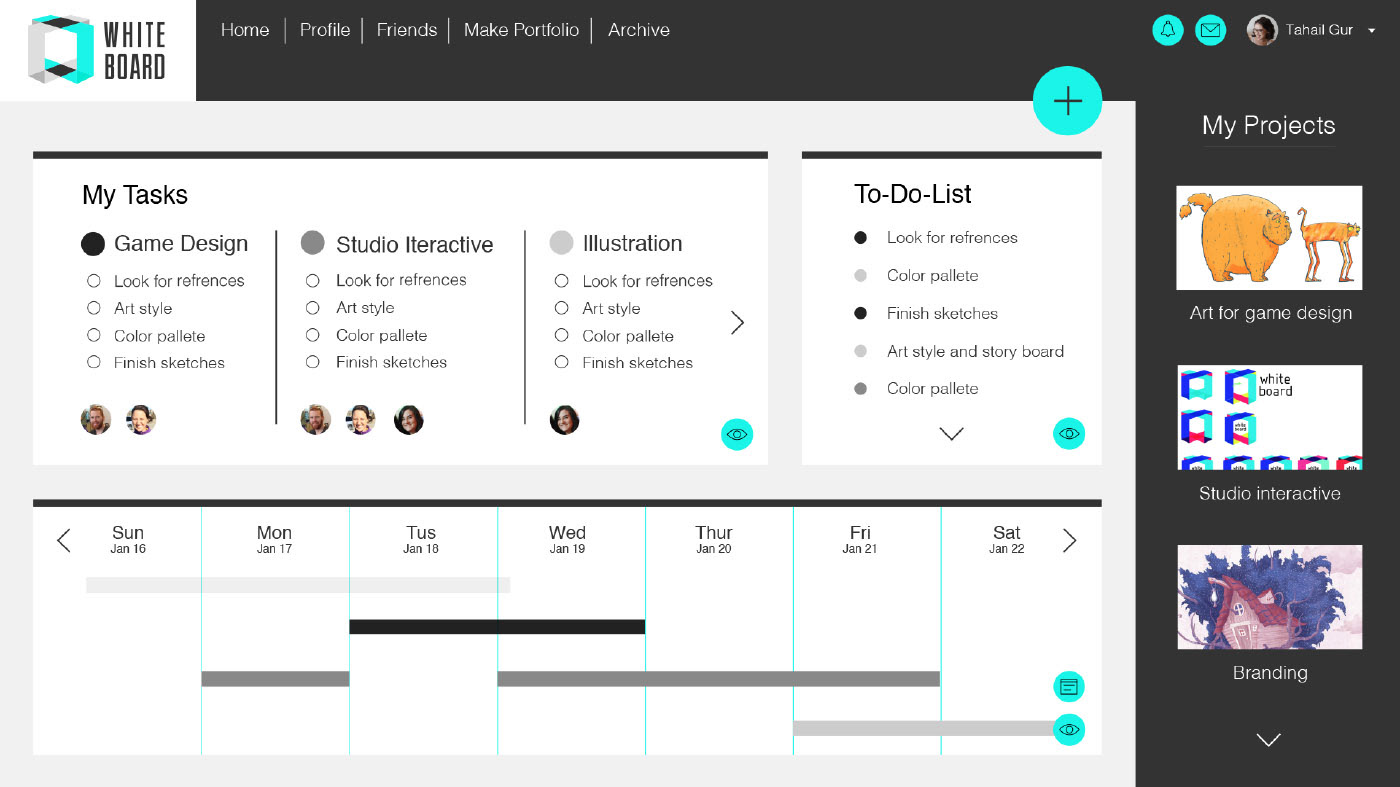Open the messages envelope icon
The image size is (1400, 787).
1210,30
